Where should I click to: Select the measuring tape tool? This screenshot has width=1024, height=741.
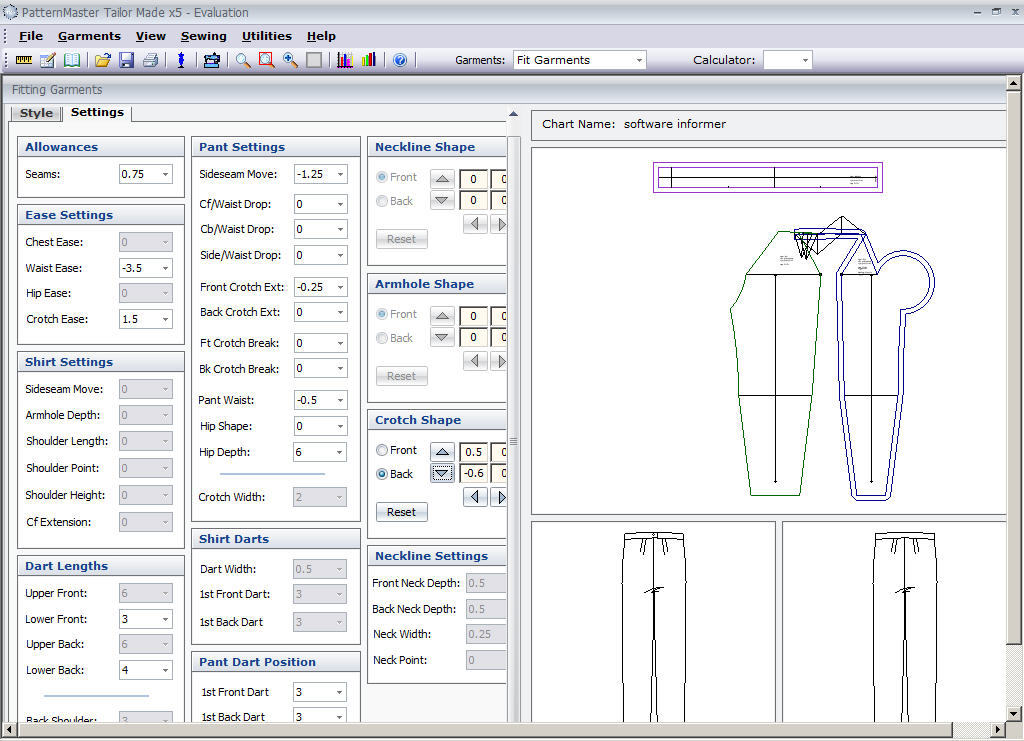(24, 60)
